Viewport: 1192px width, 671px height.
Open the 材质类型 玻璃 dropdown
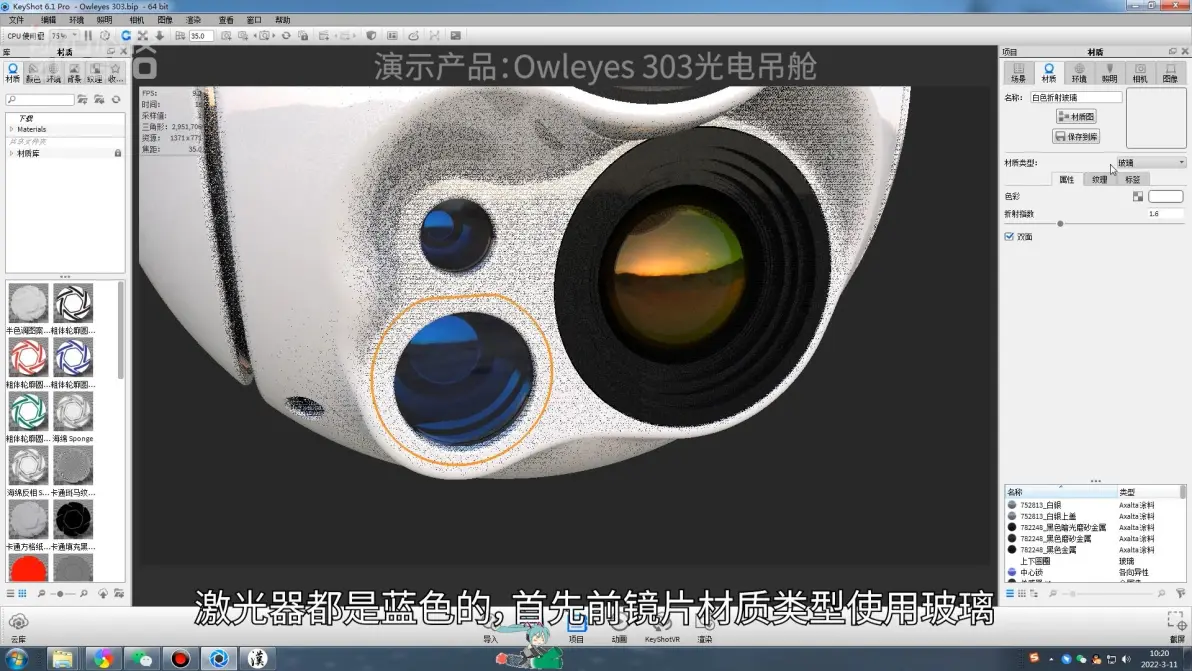(1150, 163)
